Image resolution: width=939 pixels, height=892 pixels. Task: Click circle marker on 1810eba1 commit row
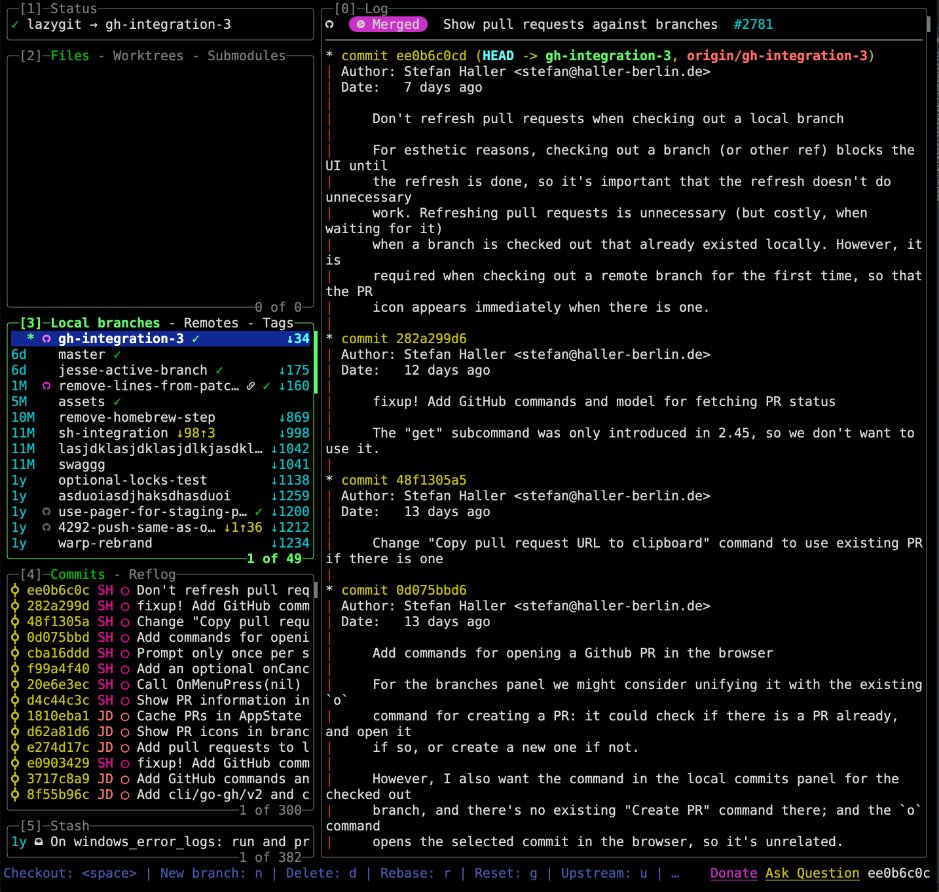pos(125,716)
